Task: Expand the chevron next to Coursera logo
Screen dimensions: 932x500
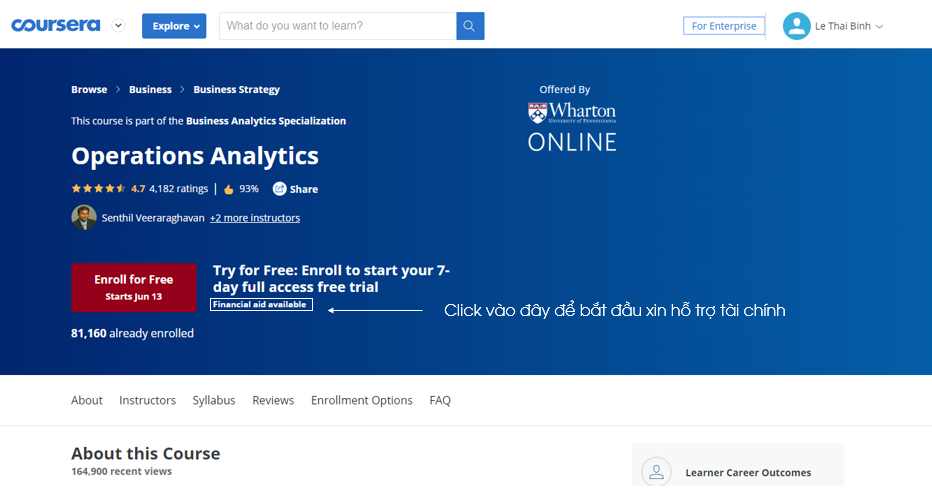Action: coord(118,26)
